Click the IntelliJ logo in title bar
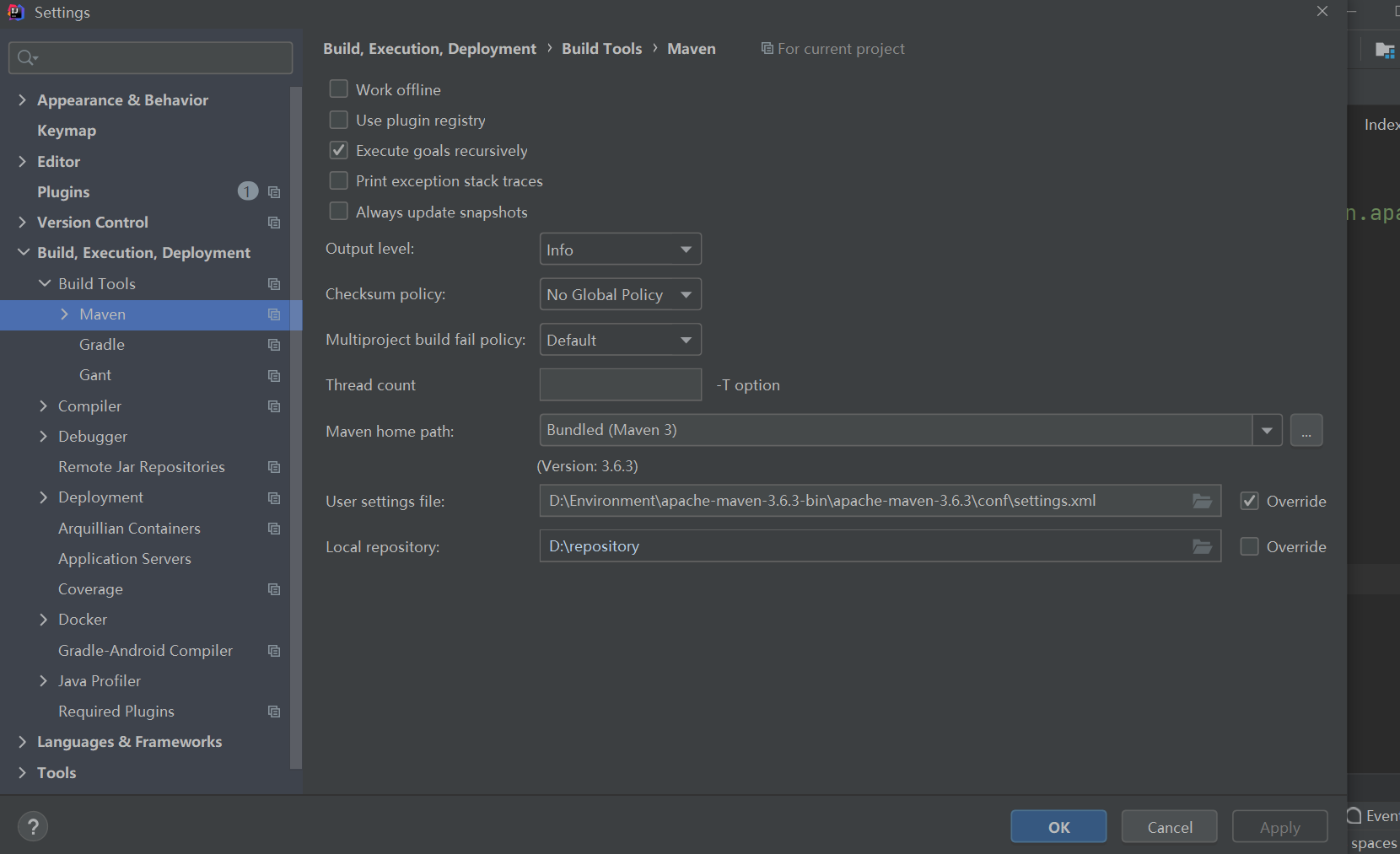 click(16, 12)
